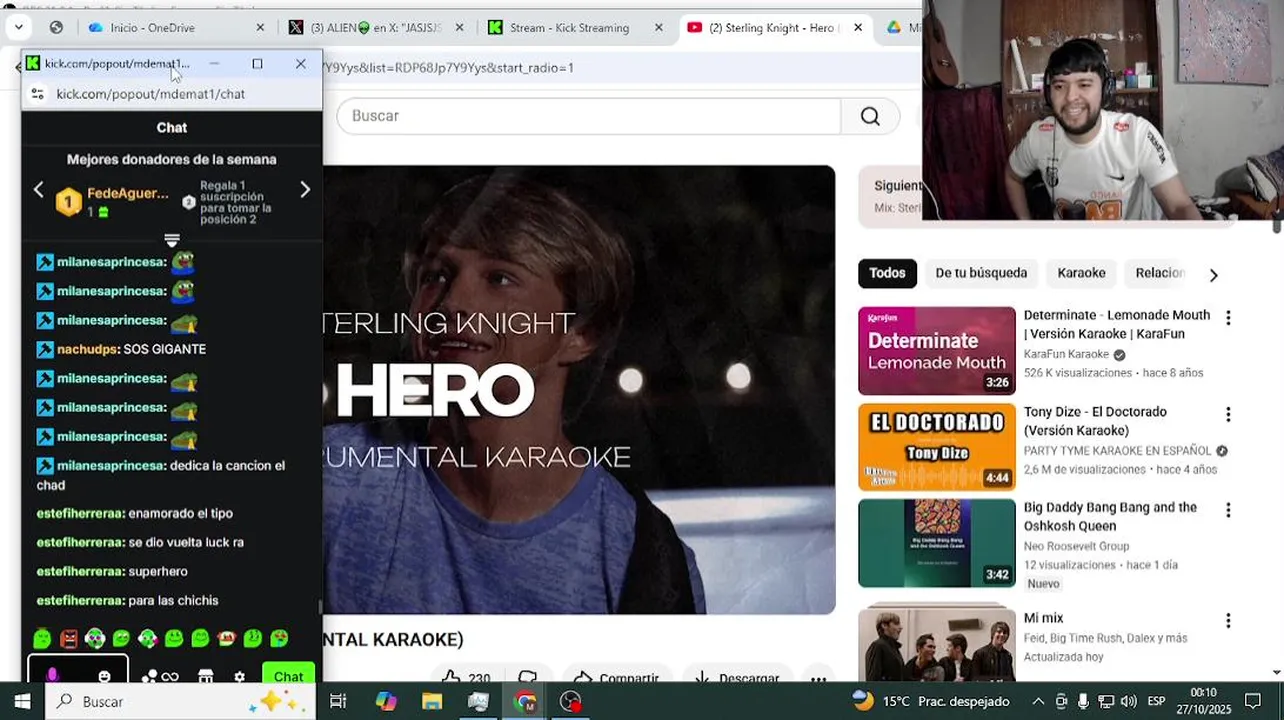Open the 'Mi mix' playlist title

1043,618
